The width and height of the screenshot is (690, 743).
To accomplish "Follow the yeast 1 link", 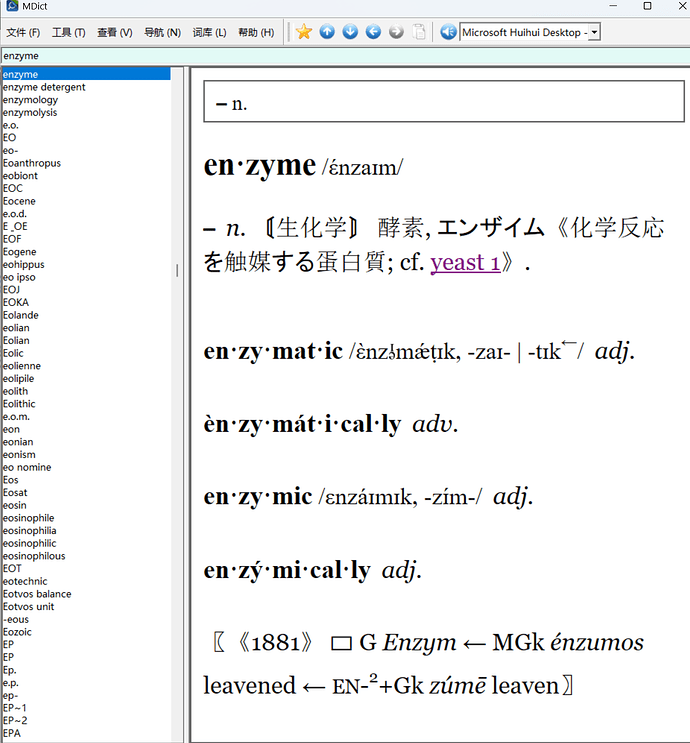I will coord(465,262).
